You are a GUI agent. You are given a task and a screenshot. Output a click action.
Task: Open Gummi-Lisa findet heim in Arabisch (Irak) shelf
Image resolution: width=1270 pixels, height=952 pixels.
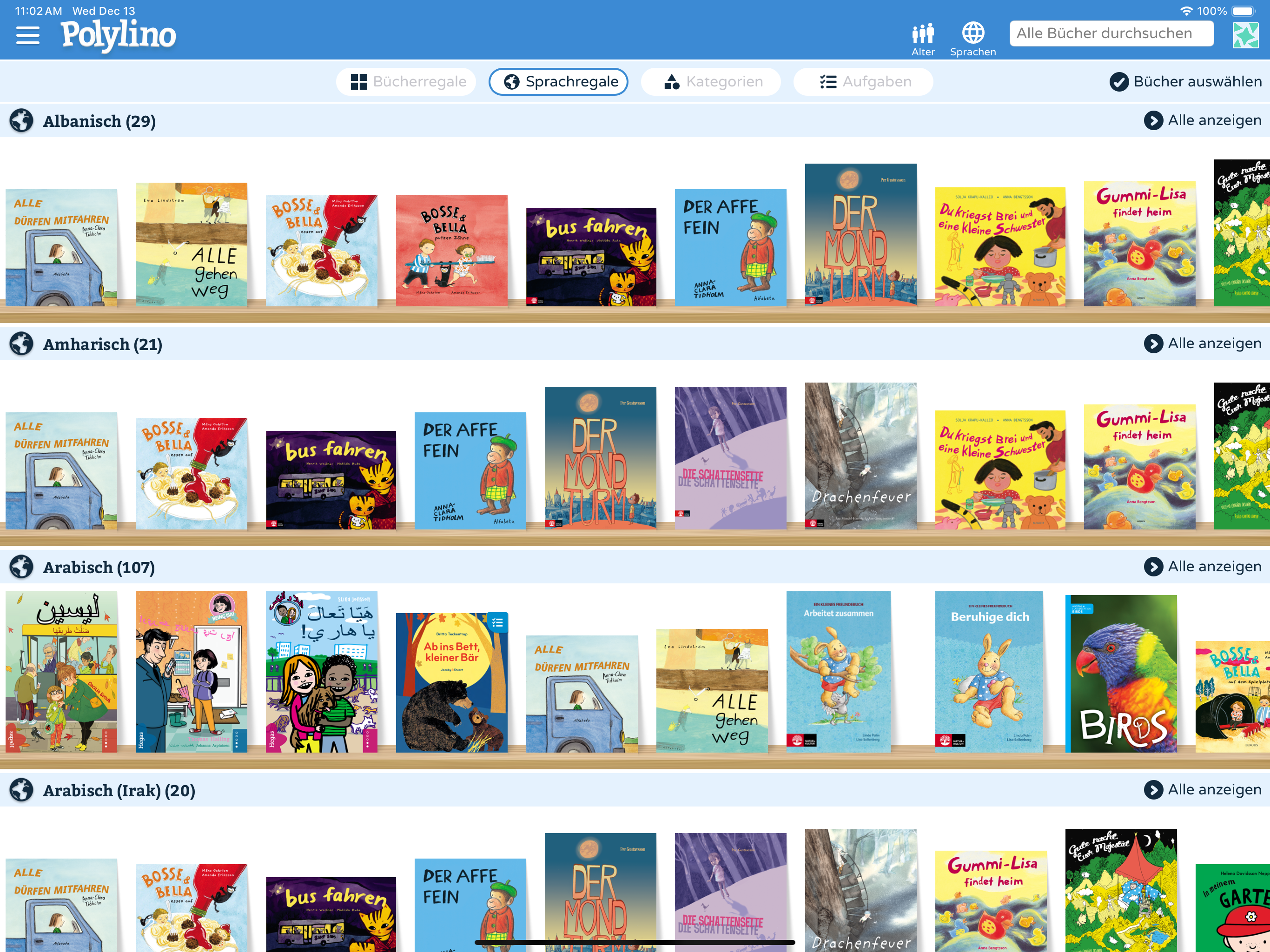pos(991,901)
